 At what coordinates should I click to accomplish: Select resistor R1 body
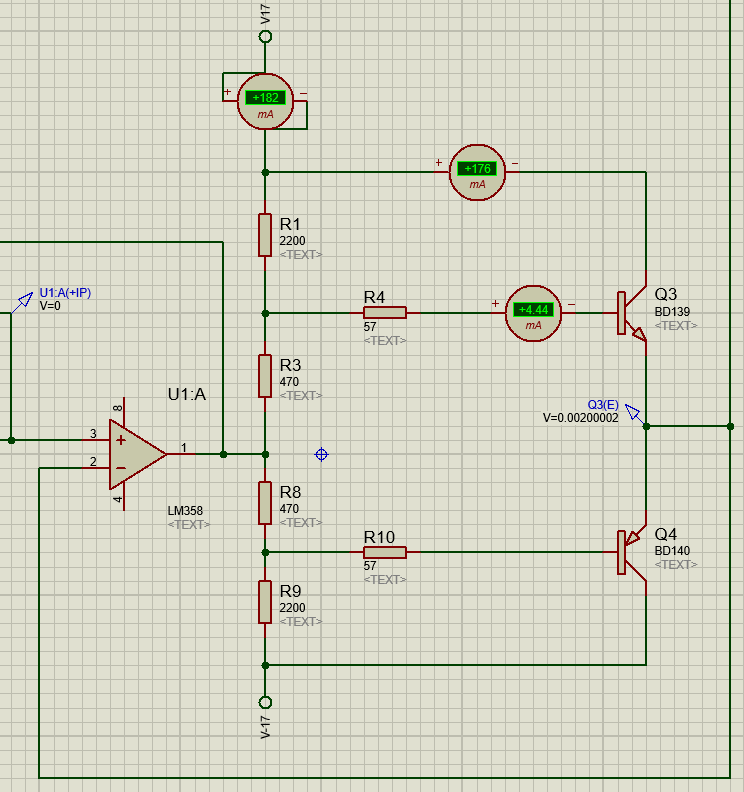coord(265,234)
